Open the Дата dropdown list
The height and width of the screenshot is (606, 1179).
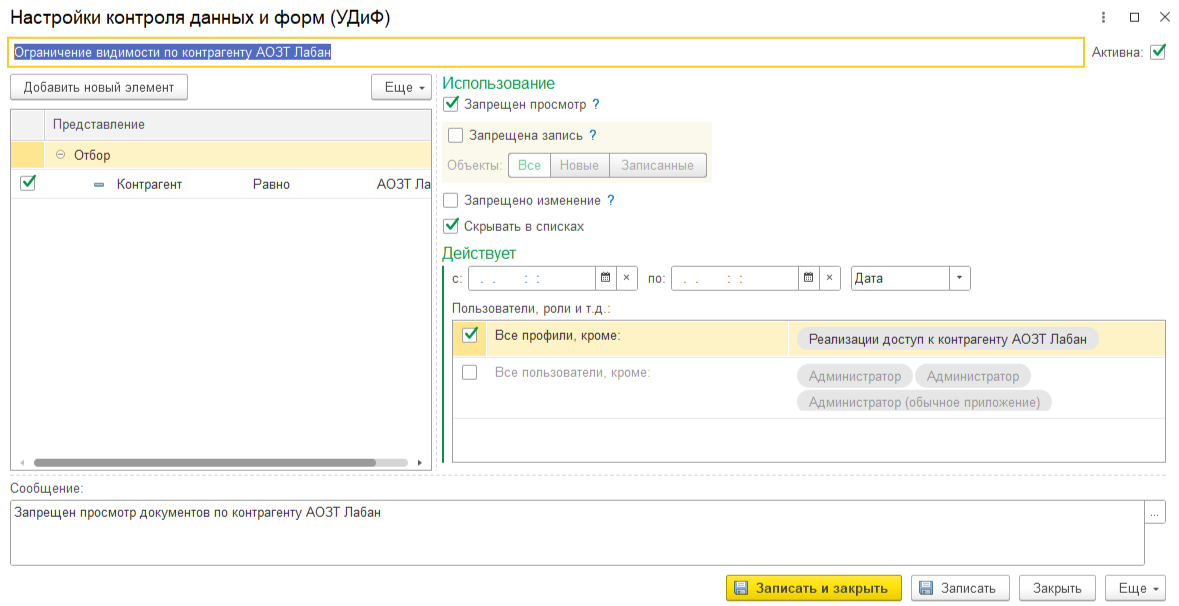coord(960,278)
